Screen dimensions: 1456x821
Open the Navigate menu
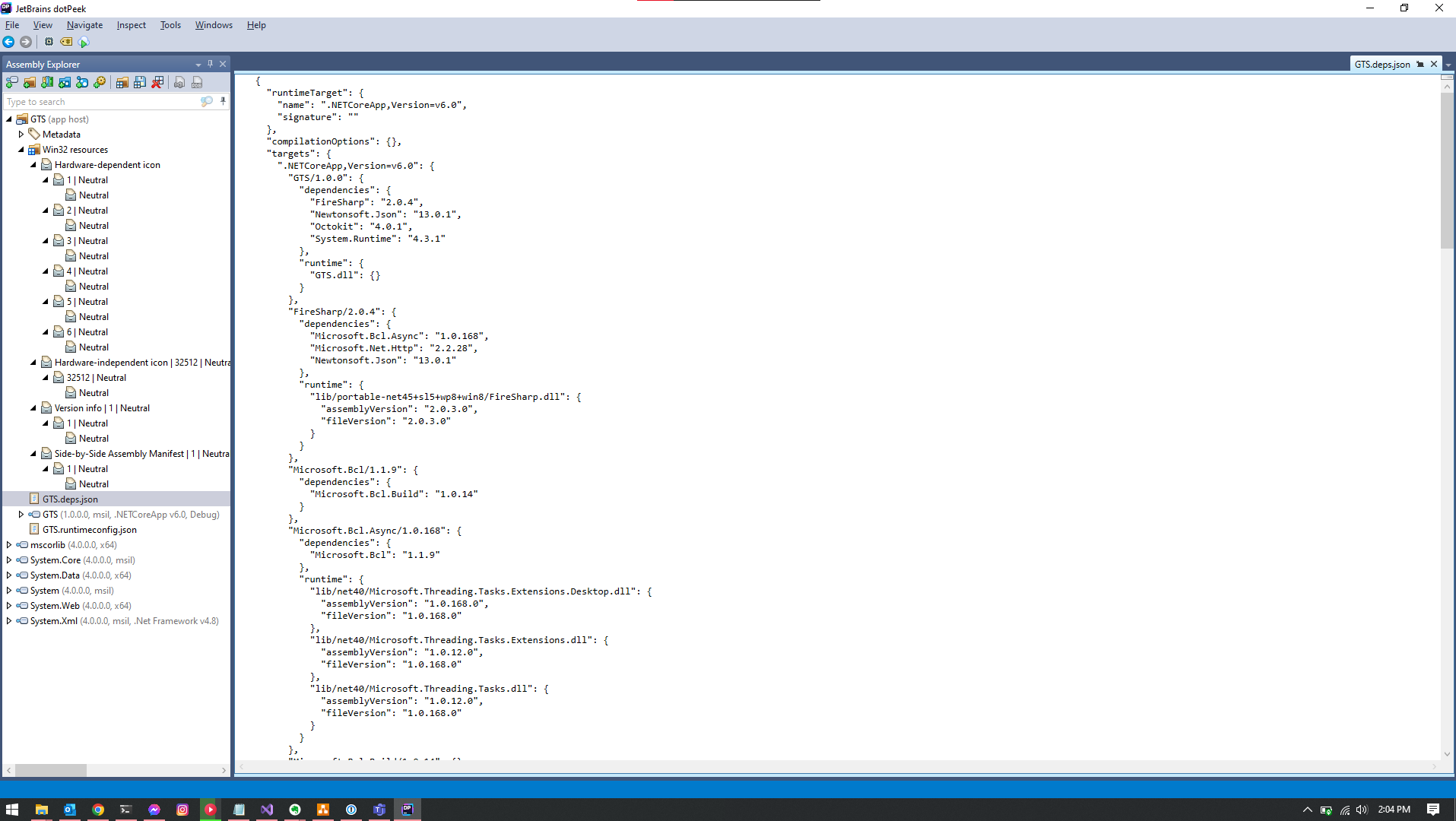84,25
